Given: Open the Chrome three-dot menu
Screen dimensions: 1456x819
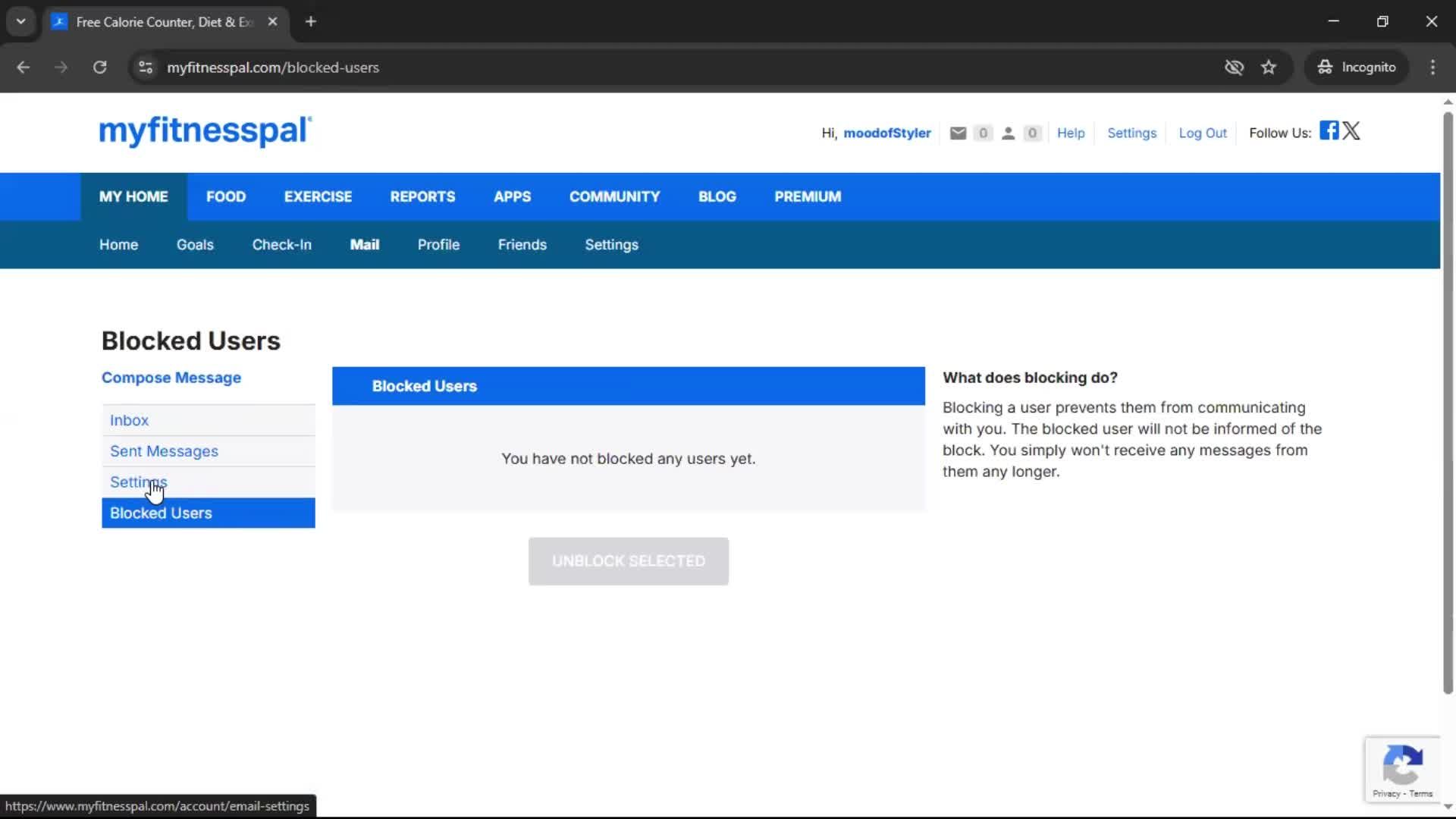Looking at the screenshot, I should pos(1432,67).
